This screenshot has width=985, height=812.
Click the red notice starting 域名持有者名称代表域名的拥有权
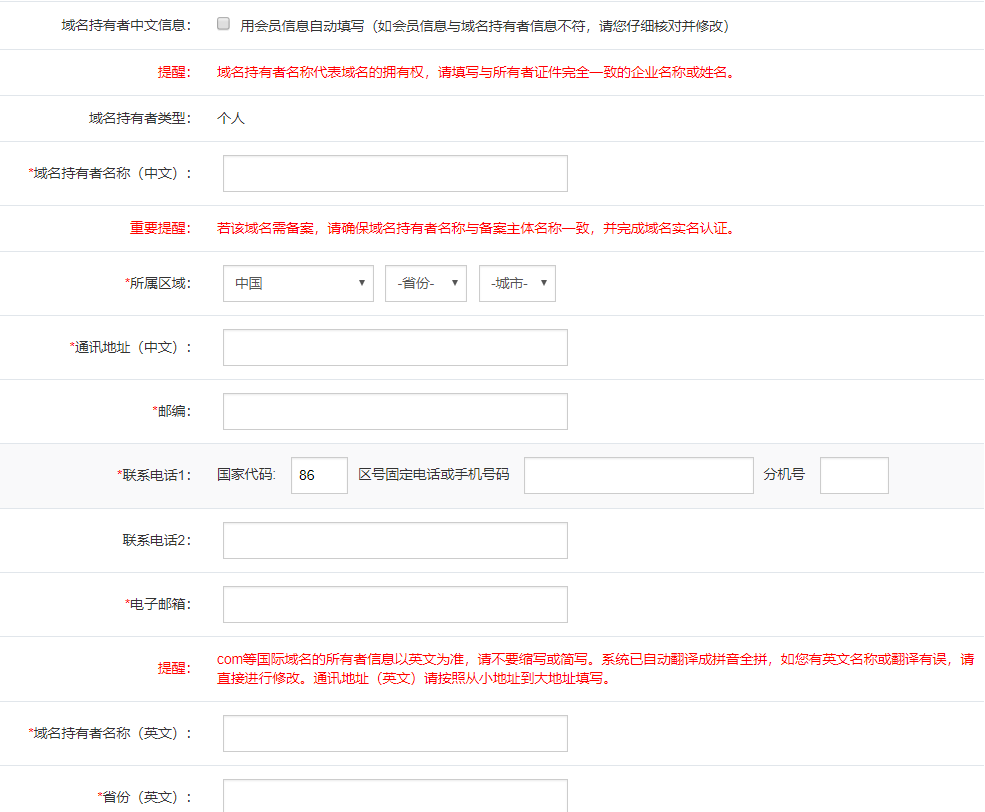click(x=476, y=72)
